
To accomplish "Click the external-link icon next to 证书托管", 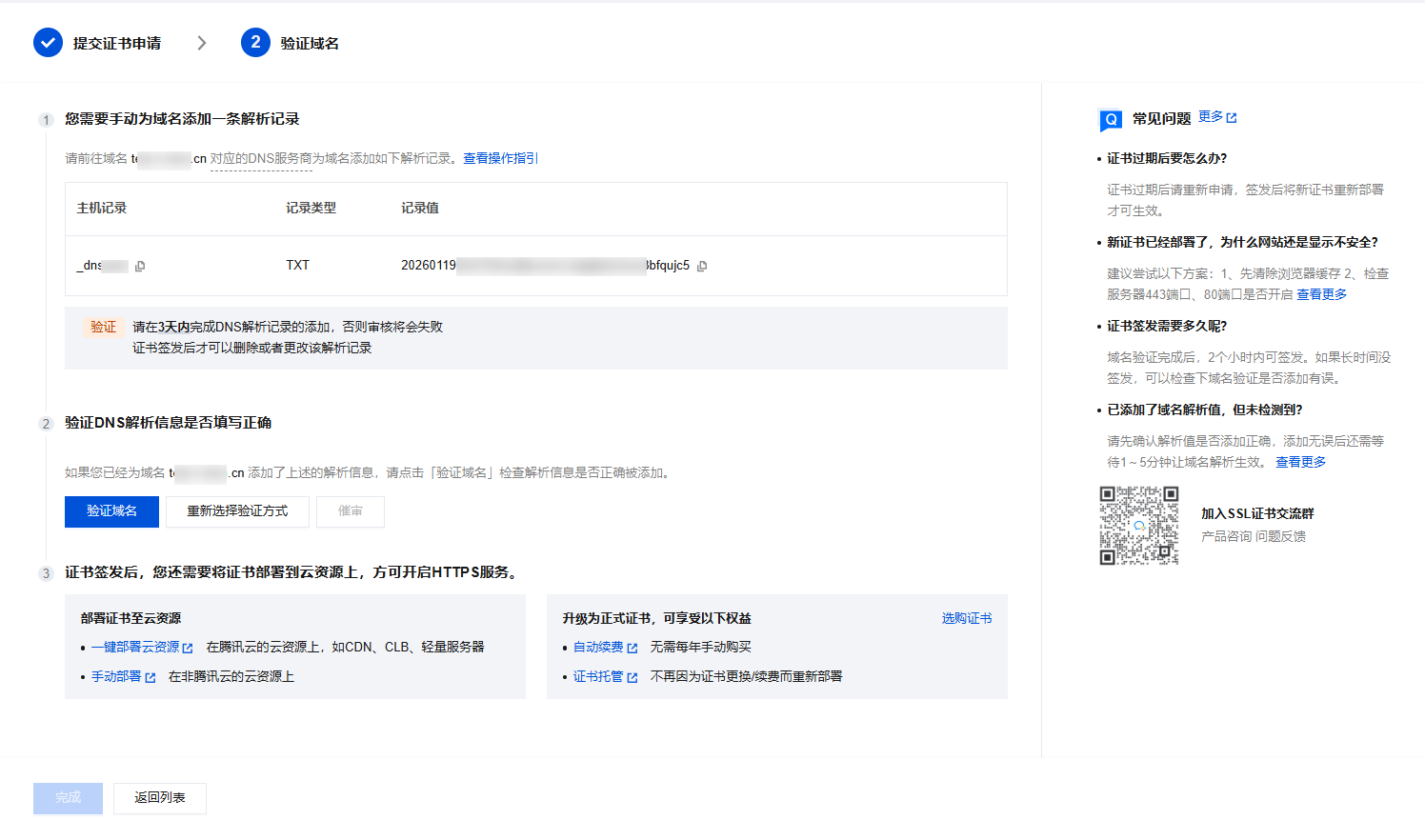I will pyautogui.click(x=632, y=677).
